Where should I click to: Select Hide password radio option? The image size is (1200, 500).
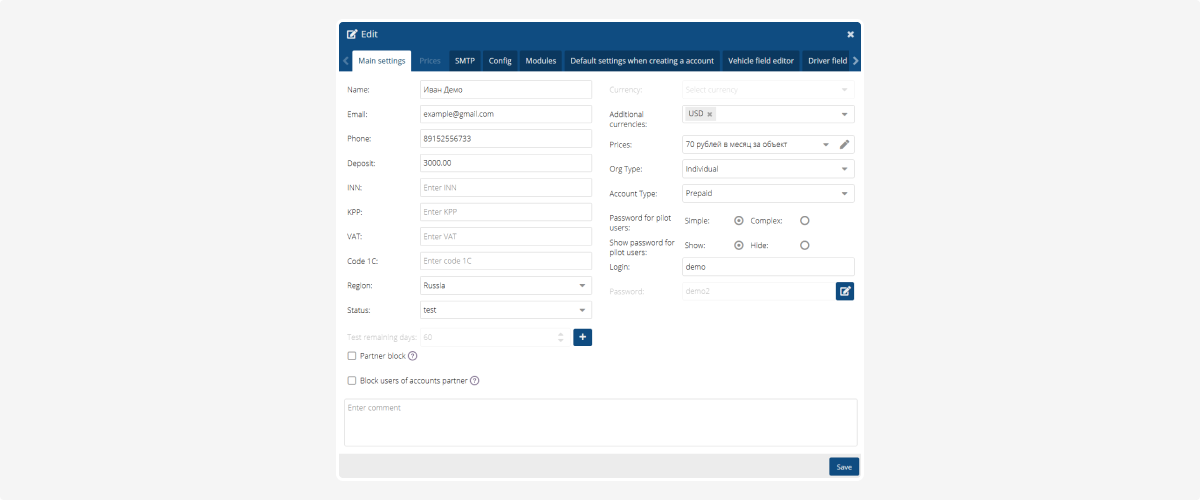[x=804, y=245]
